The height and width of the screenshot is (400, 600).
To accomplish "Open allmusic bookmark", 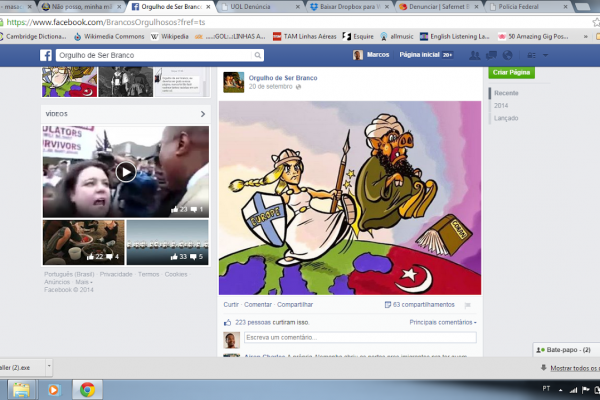I will pos(397,36).
